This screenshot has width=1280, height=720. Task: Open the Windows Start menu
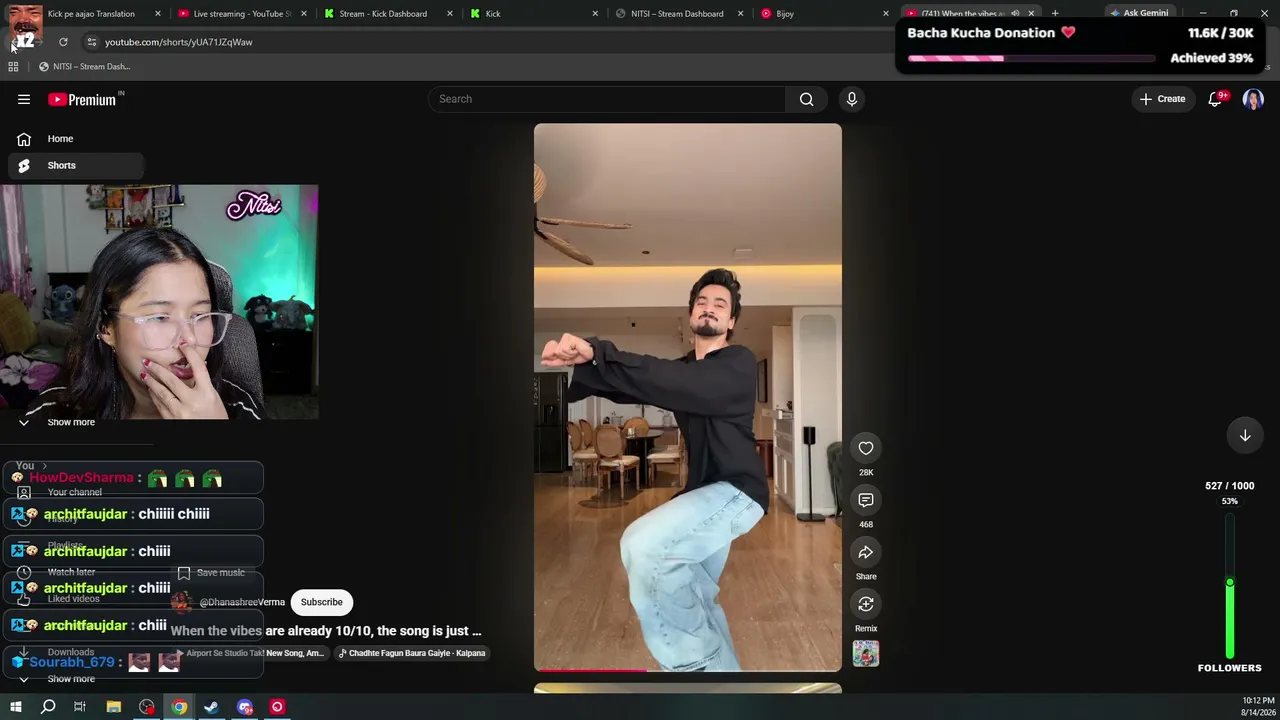point(16,707)
